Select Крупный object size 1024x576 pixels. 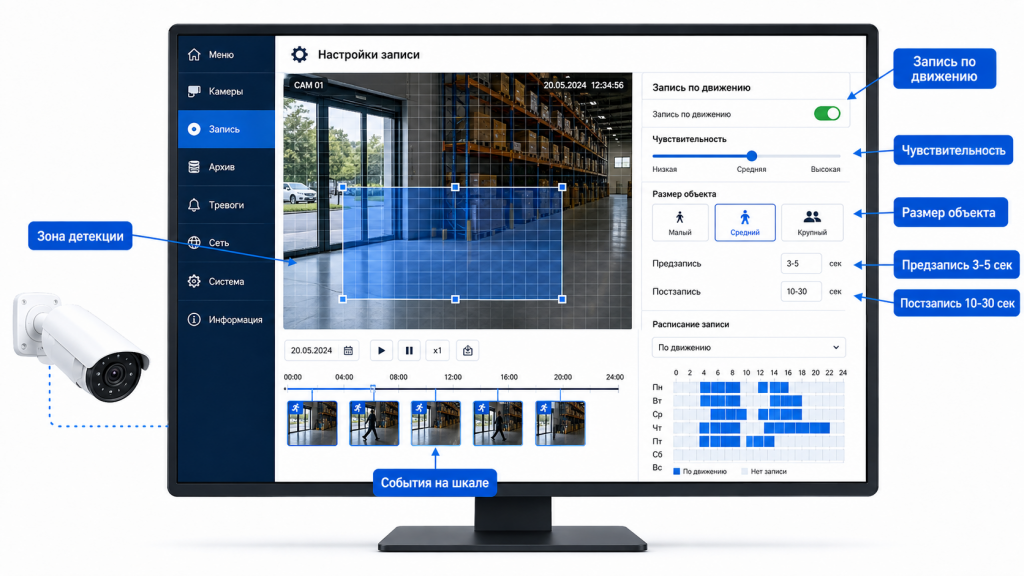pyautogui.click(x=812, y=223)
